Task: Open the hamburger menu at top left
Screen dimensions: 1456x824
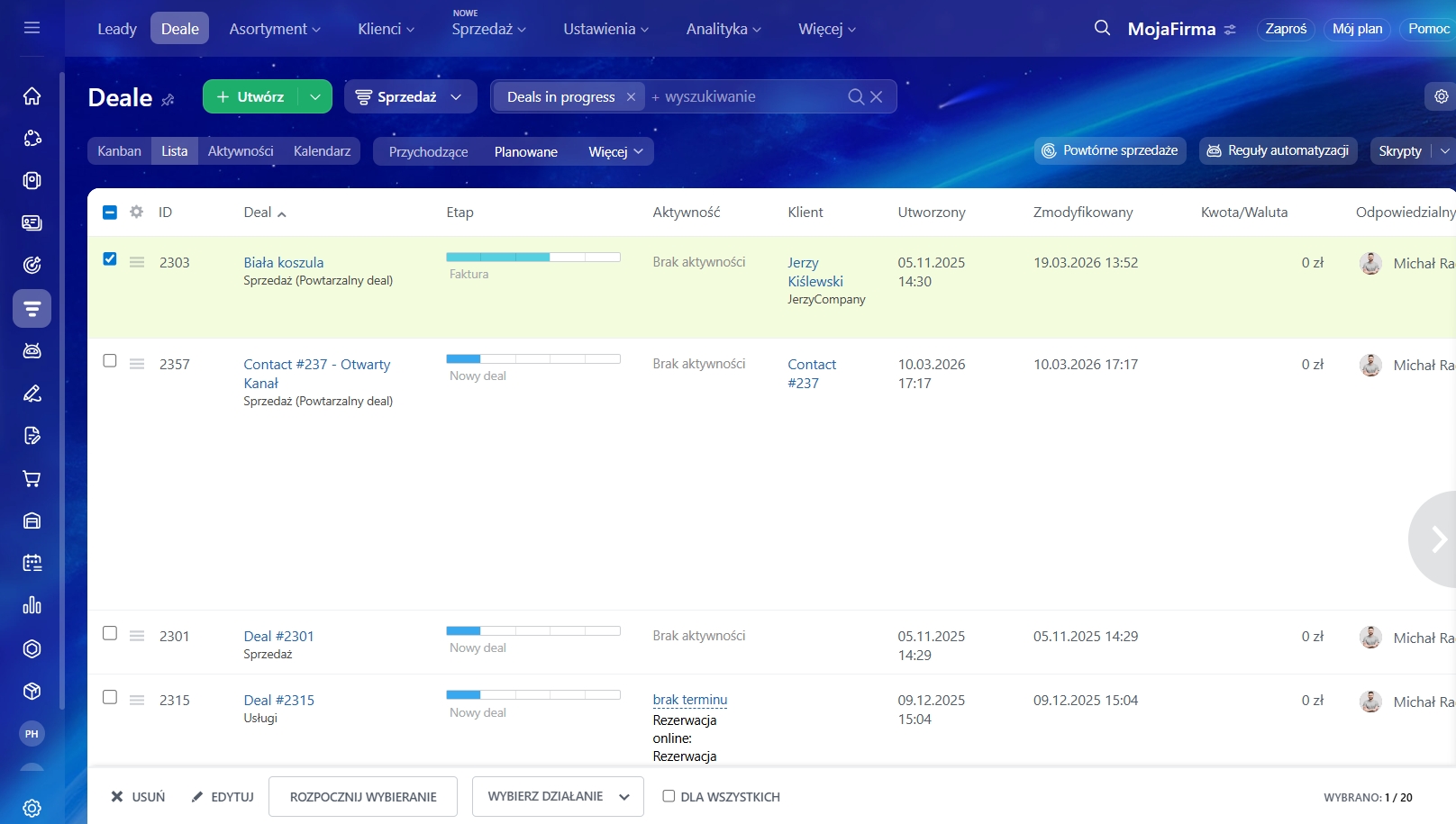Action: [32, 28]
